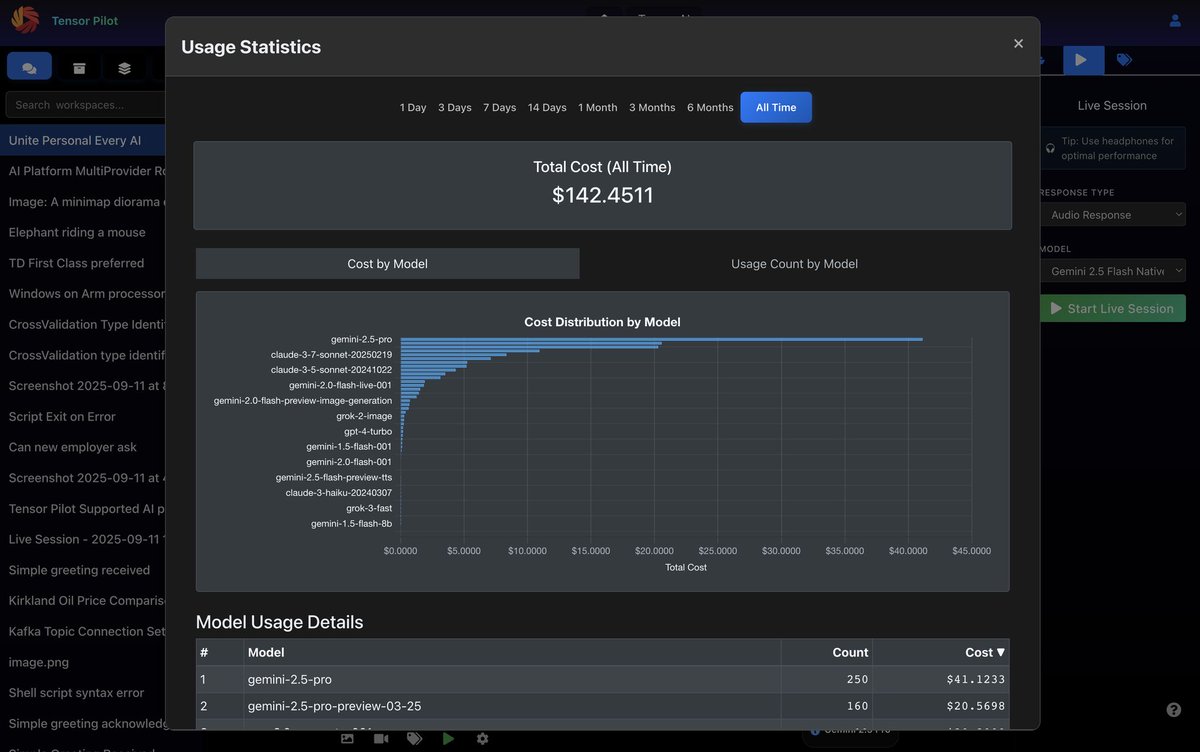Open workspace Image: A minimap diorama
Image resolution: width=1200 pixels, height=752 pixels.
[x=83, y=201]
